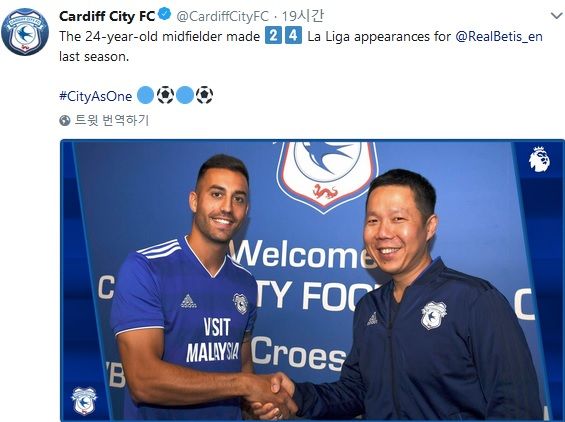Open the @RealBetis_en mention link
Screen dimensions: 565x422
coord(499,37)
